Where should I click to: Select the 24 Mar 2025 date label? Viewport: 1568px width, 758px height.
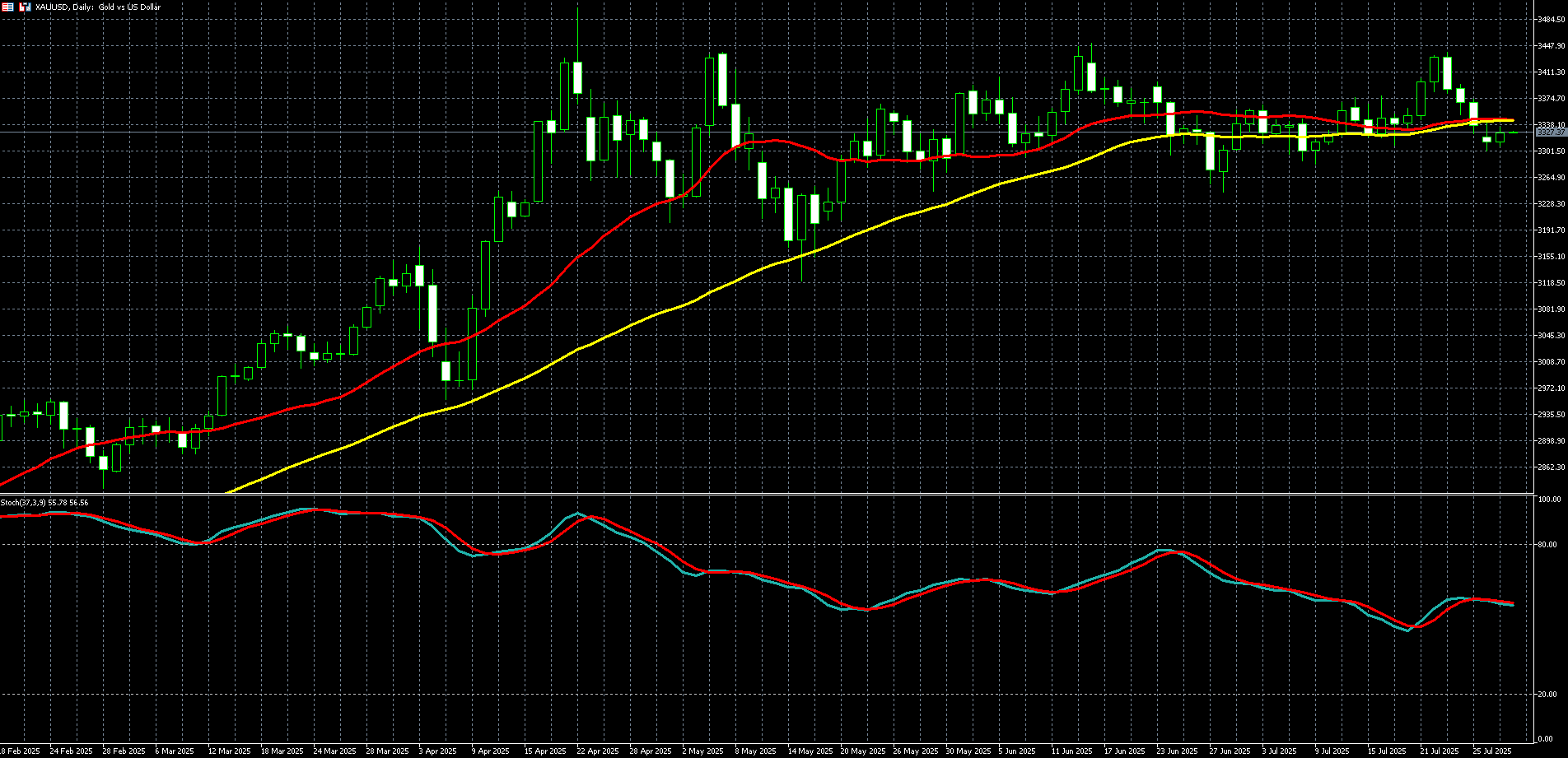tap(334, 751)
